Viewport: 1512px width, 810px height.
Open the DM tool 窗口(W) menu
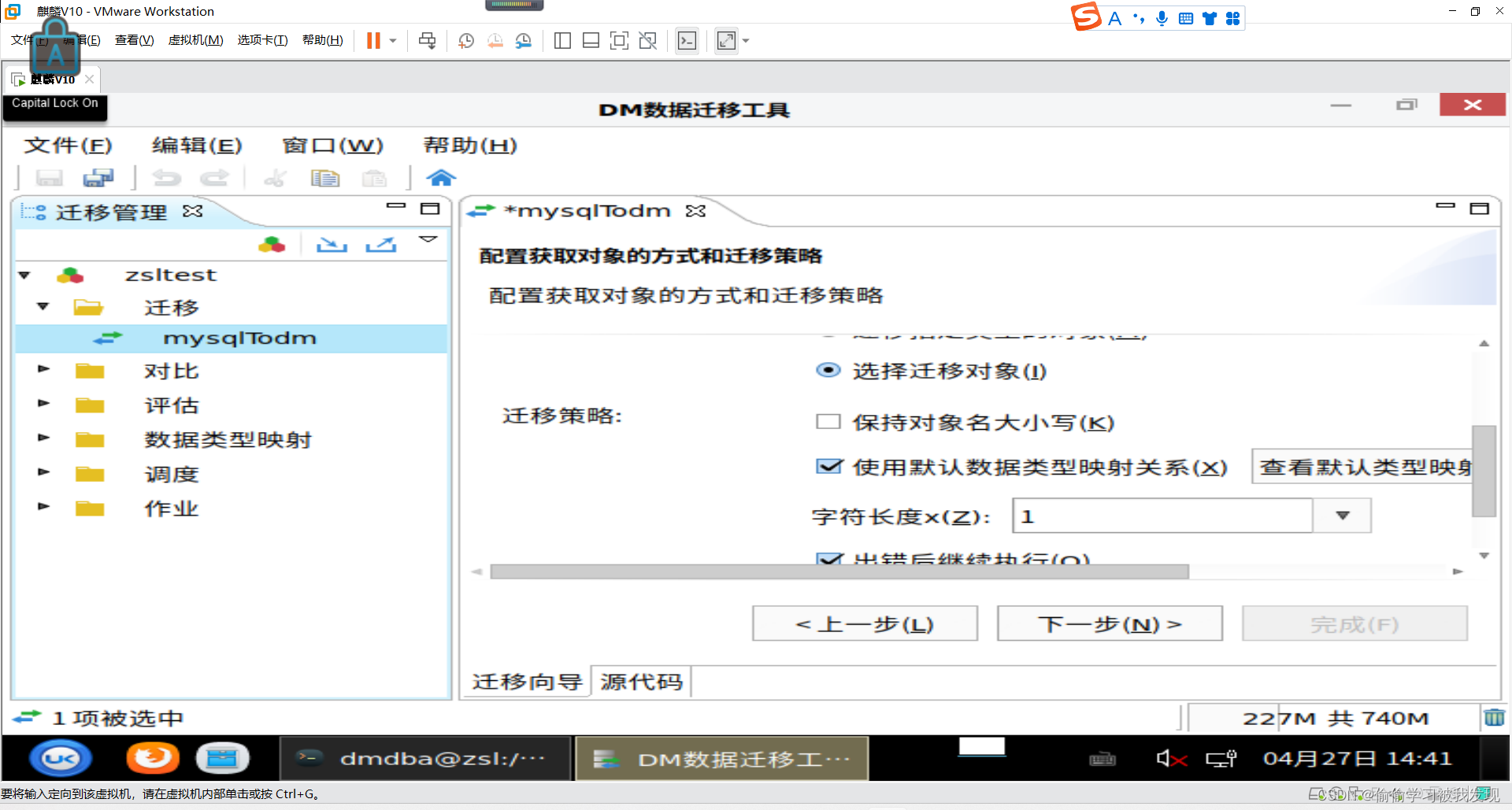(x=332, y=146)
